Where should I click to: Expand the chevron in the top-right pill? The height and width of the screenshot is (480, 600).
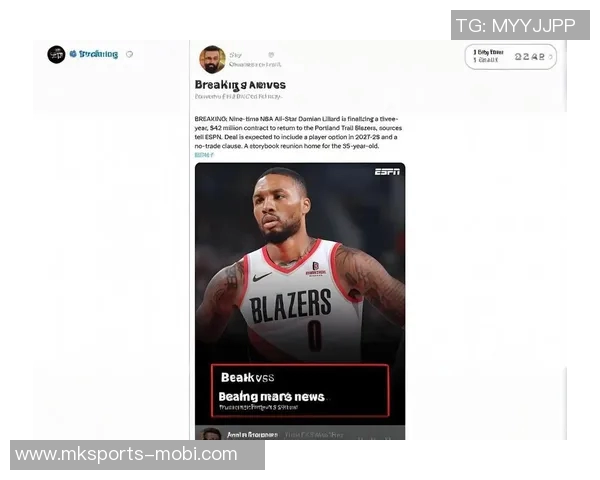coord(550,57)
